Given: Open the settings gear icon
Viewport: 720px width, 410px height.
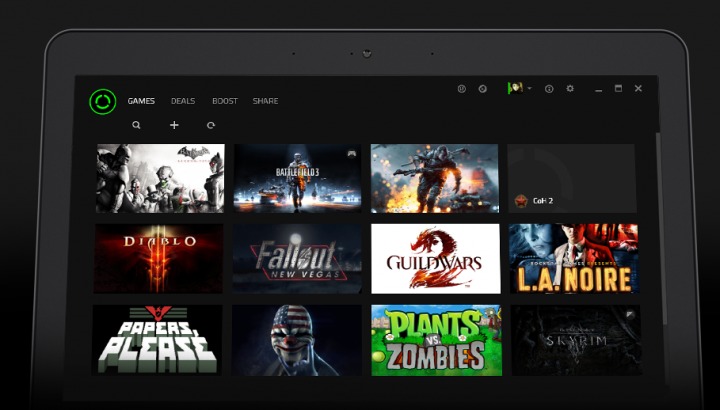Looking at the screenshot, I should pos(570,89).
